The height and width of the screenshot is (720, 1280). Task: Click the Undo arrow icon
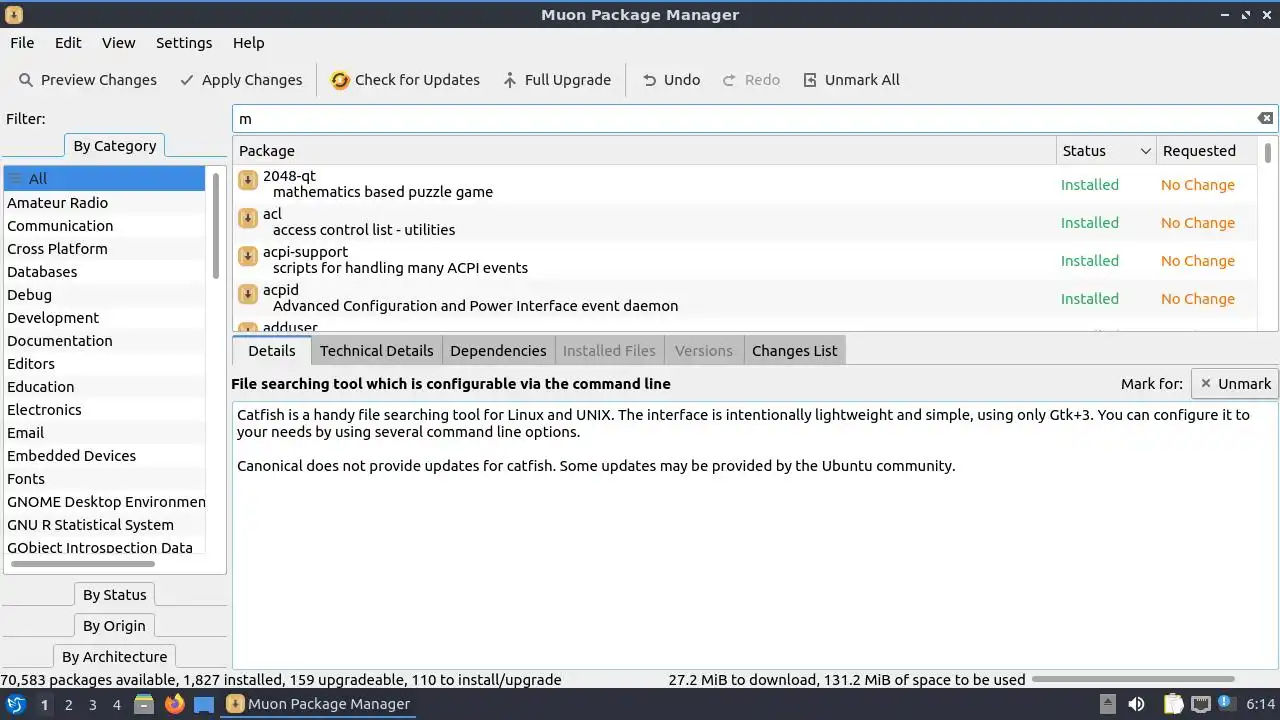(x=650, y=80)
